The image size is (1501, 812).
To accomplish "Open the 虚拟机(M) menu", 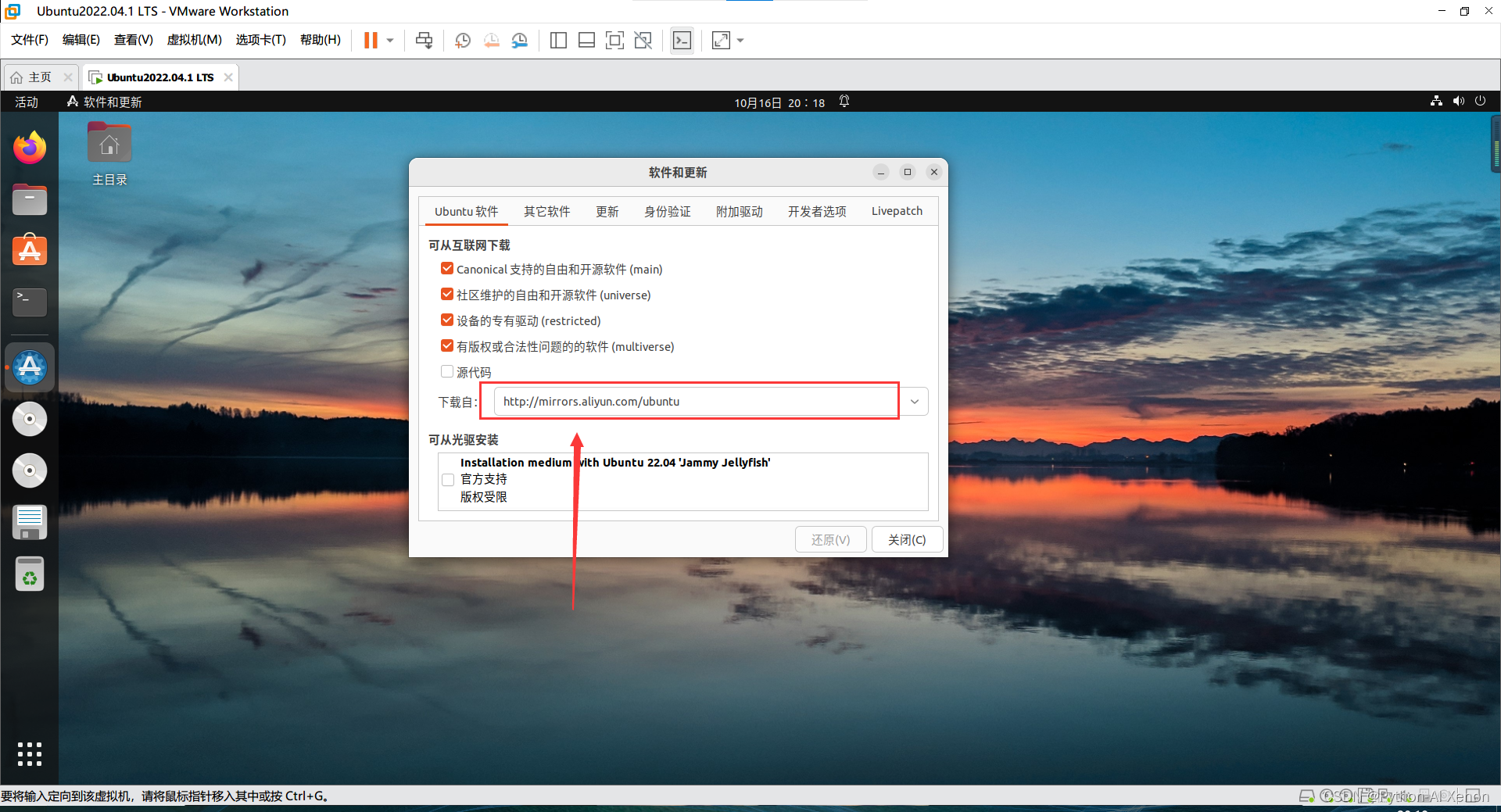I will (x=194, y=40).
